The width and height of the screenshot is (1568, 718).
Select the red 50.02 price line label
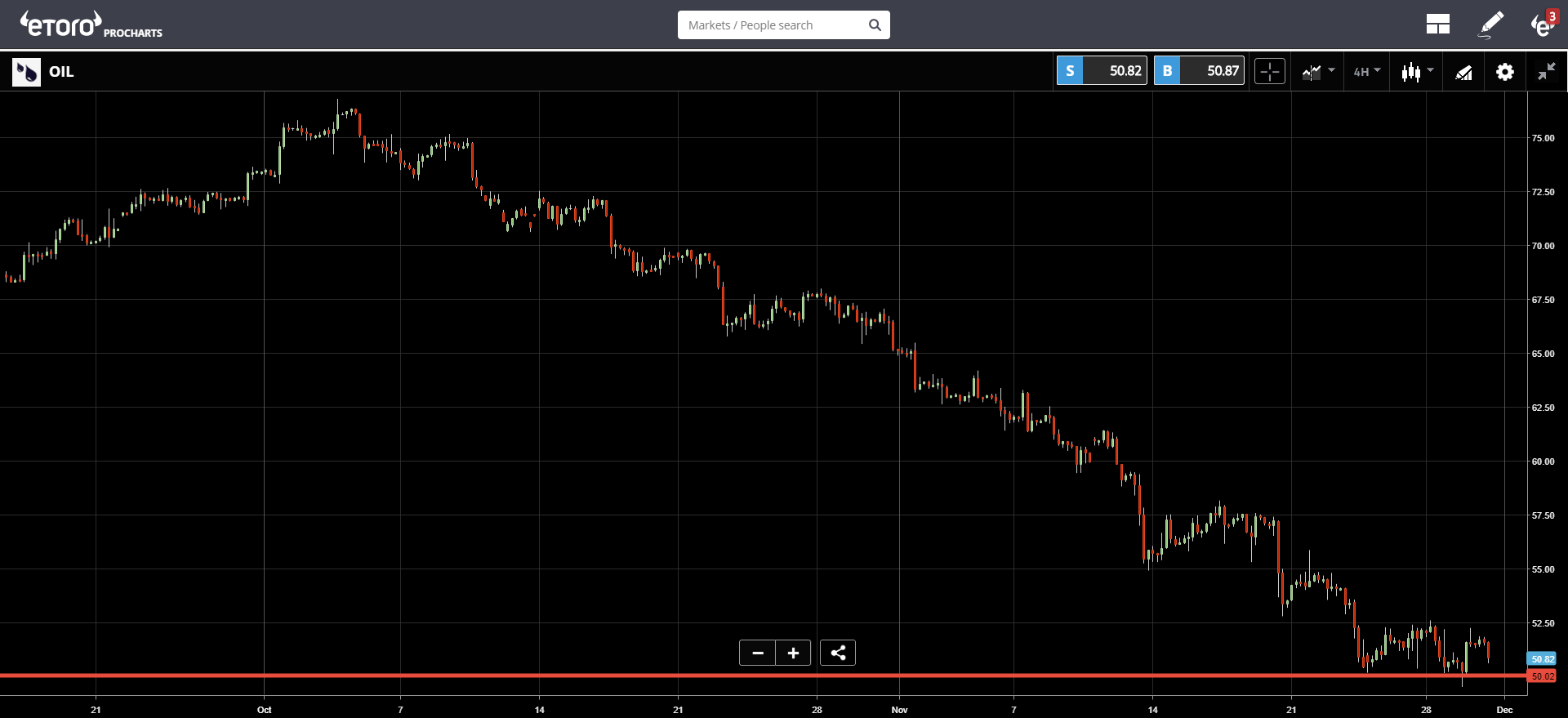point(1542,676)
